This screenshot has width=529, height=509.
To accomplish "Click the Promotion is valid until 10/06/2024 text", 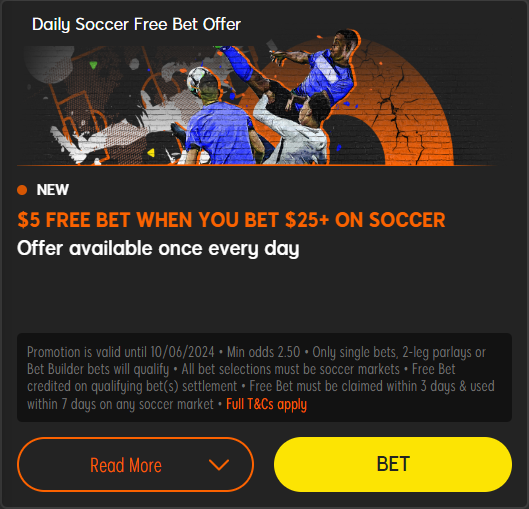I will click(120, 352).
